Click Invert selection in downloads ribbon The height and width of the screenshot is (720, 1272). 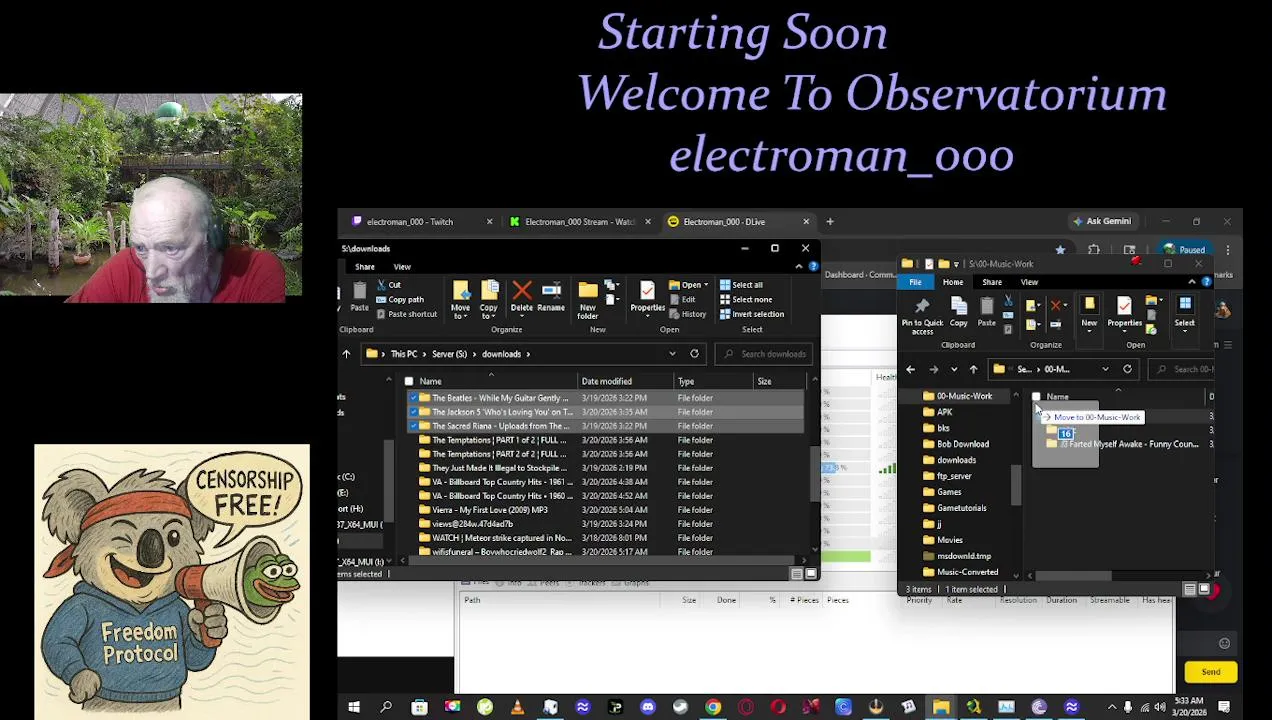(752, 314)
